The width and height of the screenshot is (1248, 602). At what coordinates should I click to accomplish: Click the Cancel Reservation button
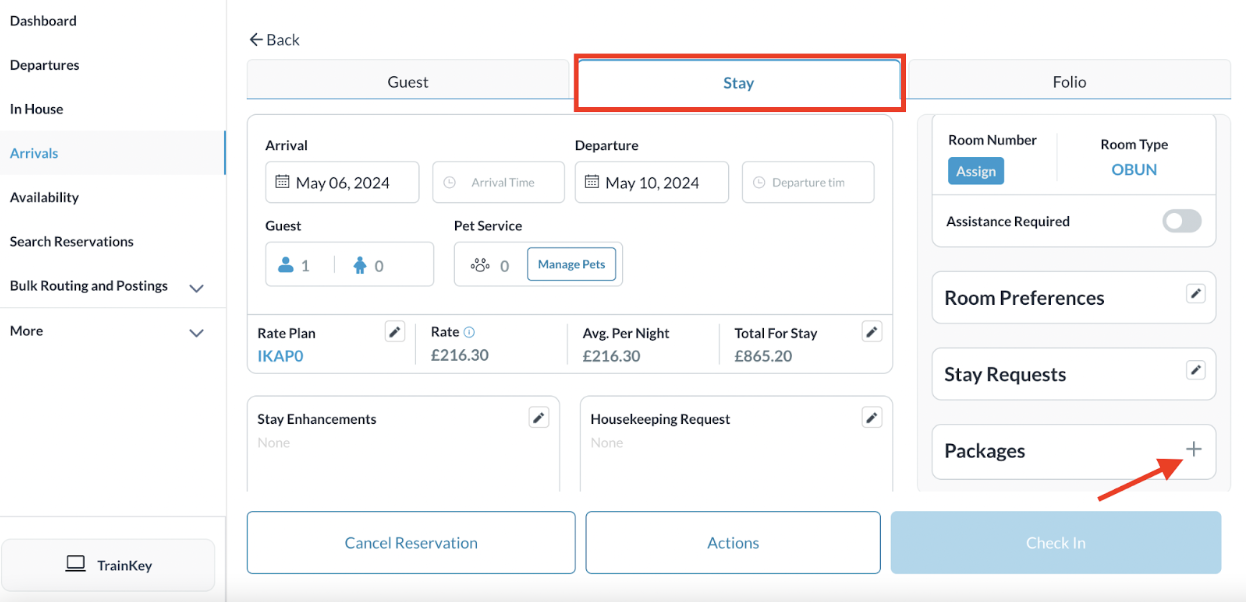[411, 543]
